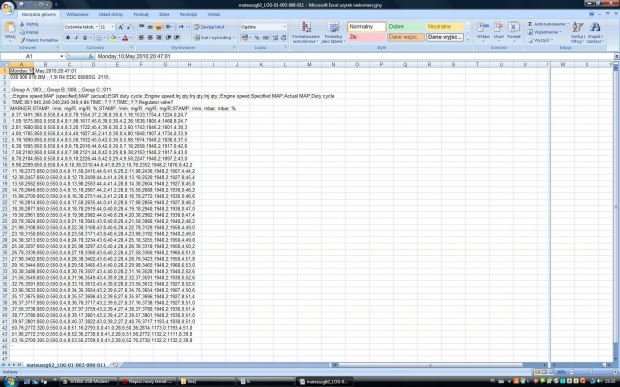
Task: Decrease the cell indent
Action: click(x=168, y=38)
